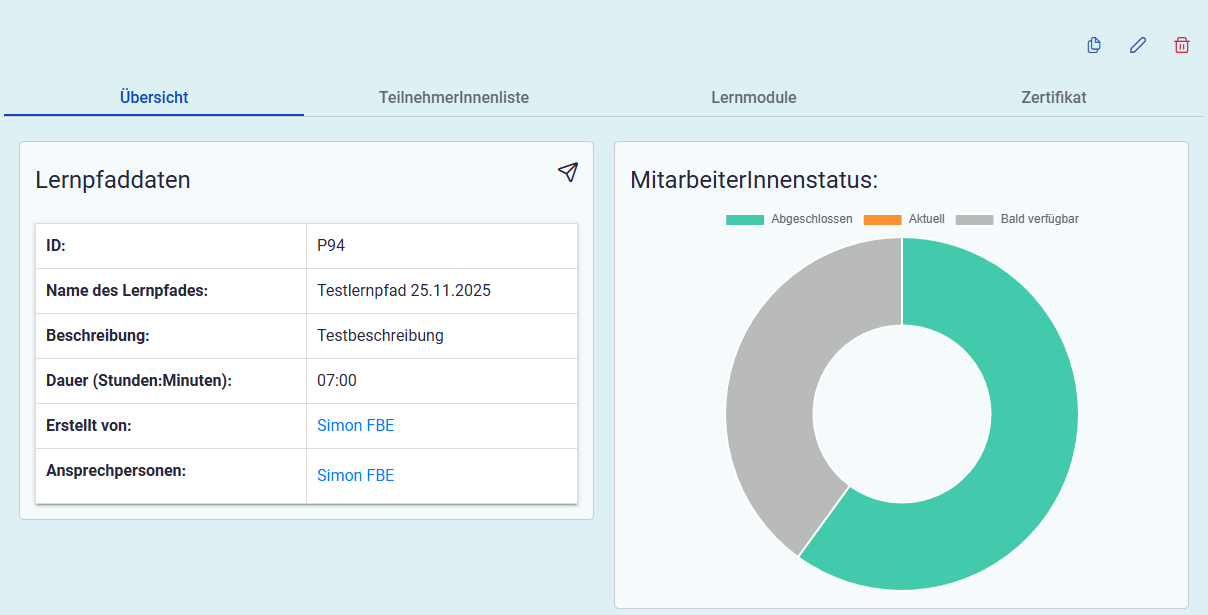Click the MitarbeiterInnenstatus heading
Viewport: 1208px width, 615px height.
point(754,180)
